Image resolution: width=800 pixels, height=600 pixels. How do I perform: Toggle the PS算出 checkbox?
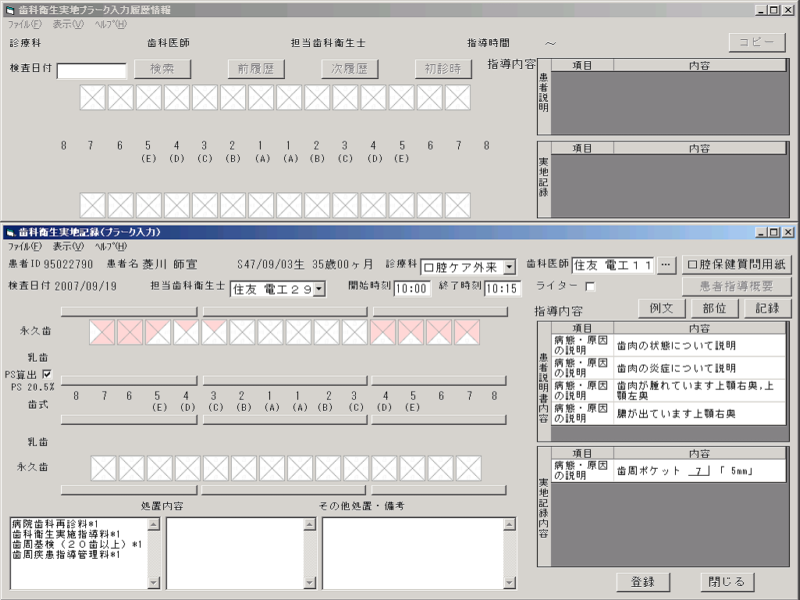coord(47,374)
